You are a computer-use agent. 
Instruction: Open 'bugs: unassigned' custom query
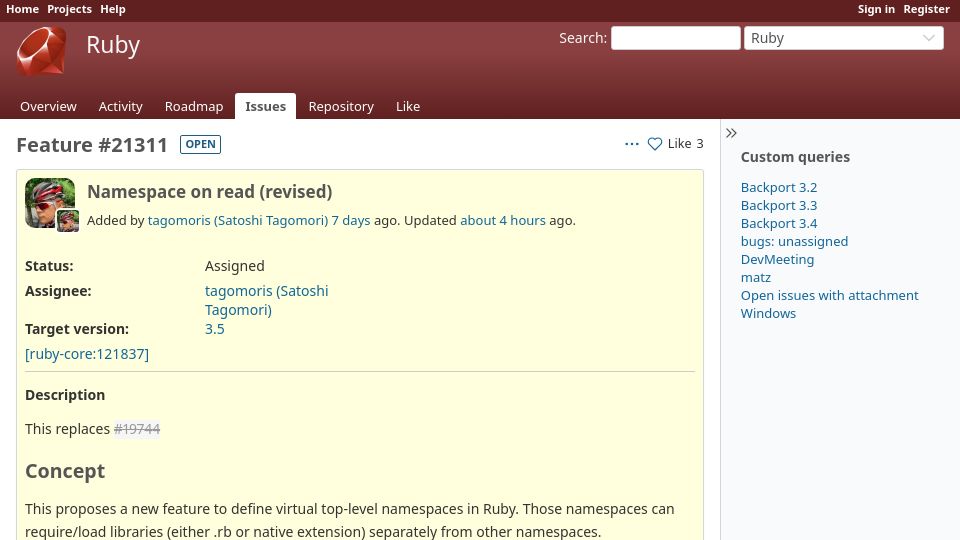coord(794,241)
